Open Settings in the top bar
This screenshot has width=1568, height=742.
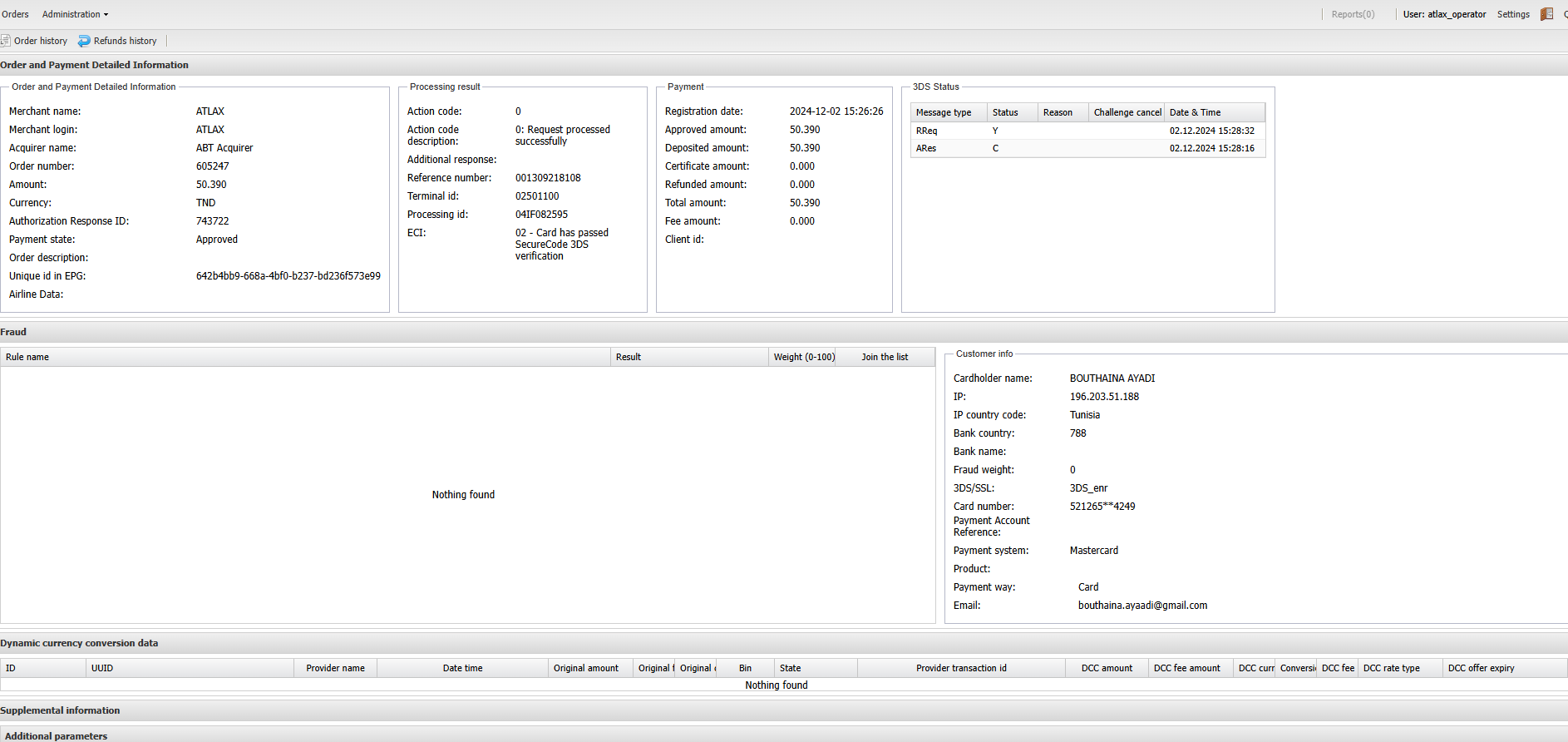pyautogui.click(x=1512, y=14)
